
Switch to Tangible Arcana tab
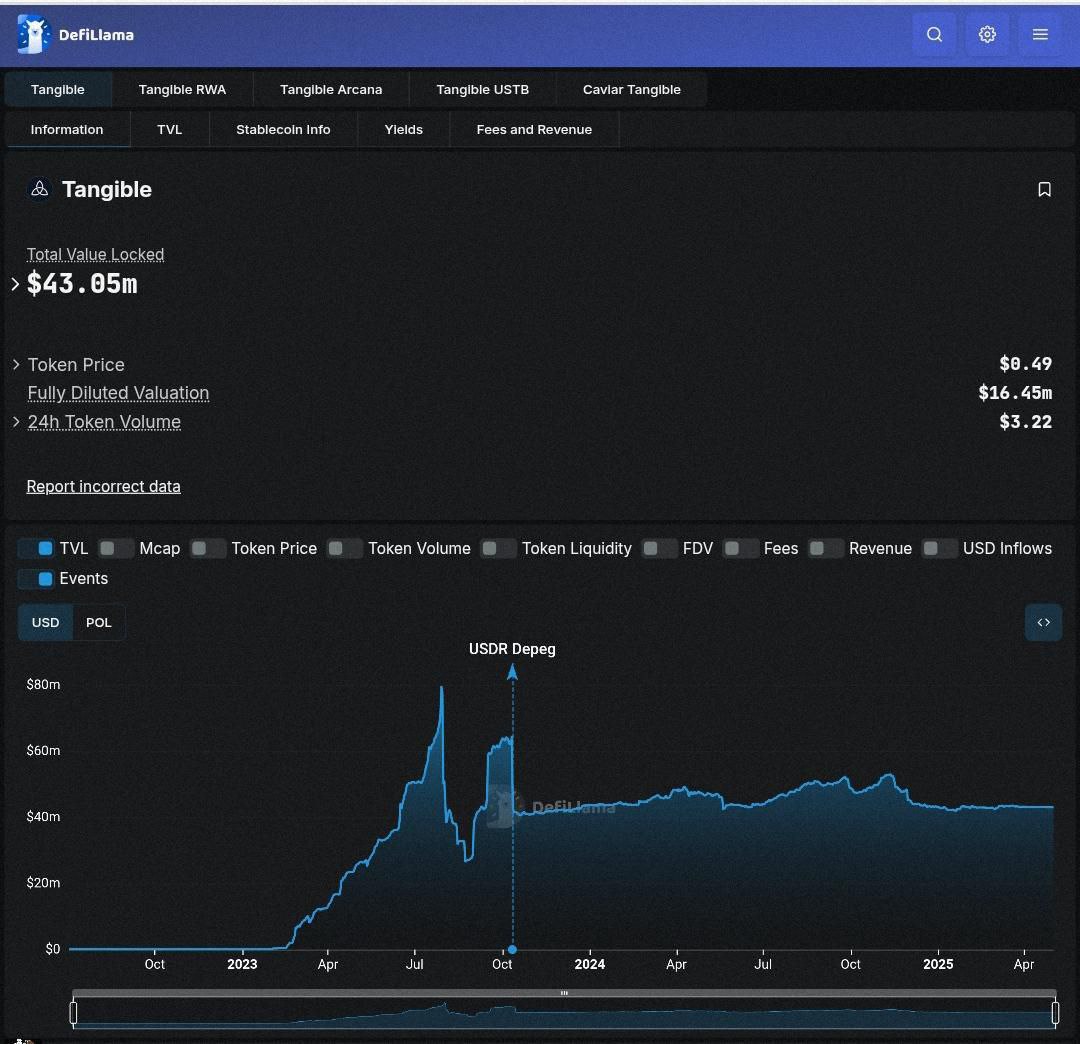point(331,90)
